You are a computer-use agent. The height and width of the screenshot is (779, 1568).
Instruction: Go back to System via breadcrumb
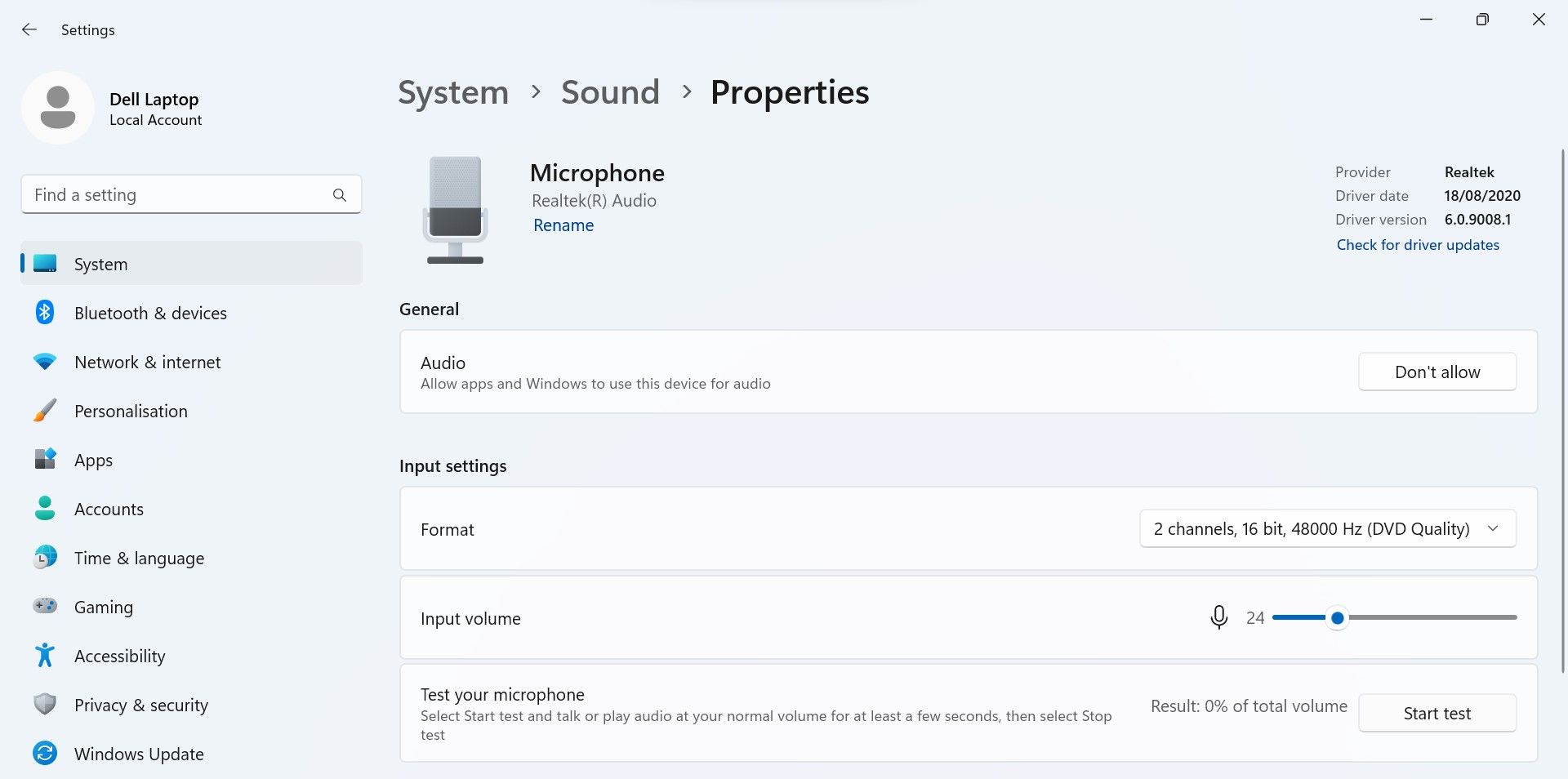(452, 92)
